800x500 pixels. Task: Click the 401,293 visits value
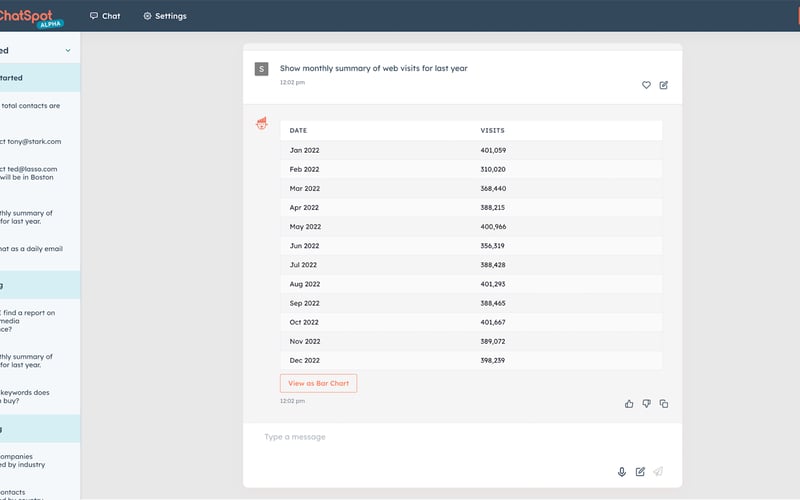[493, 284]
